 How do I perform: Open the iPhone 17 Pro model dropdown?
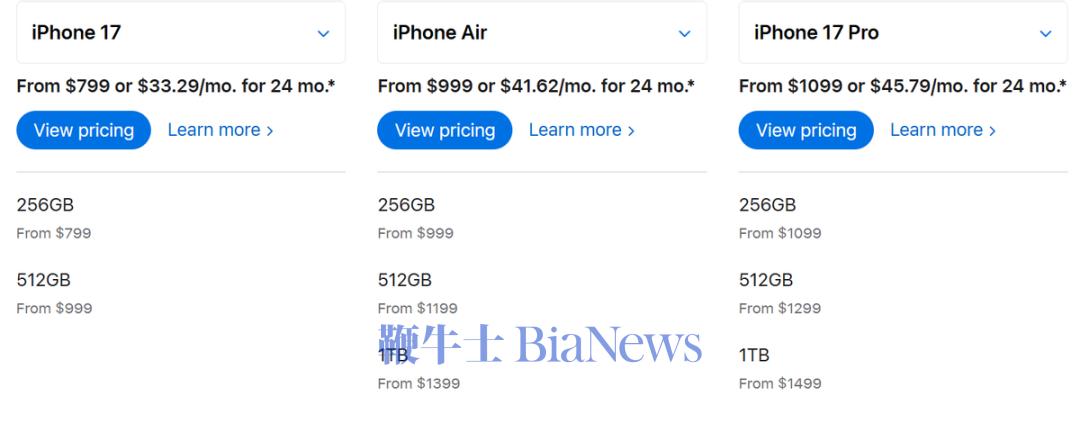903,32
